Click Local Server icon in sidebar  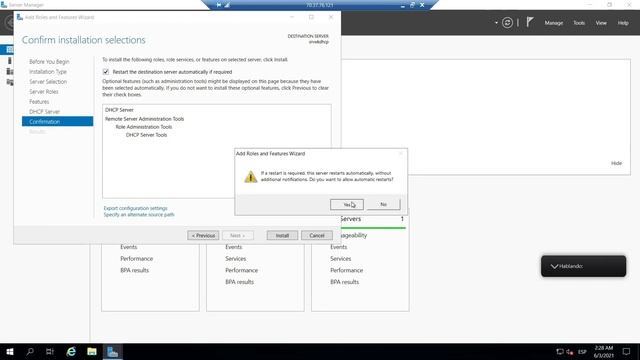(9, 61)
